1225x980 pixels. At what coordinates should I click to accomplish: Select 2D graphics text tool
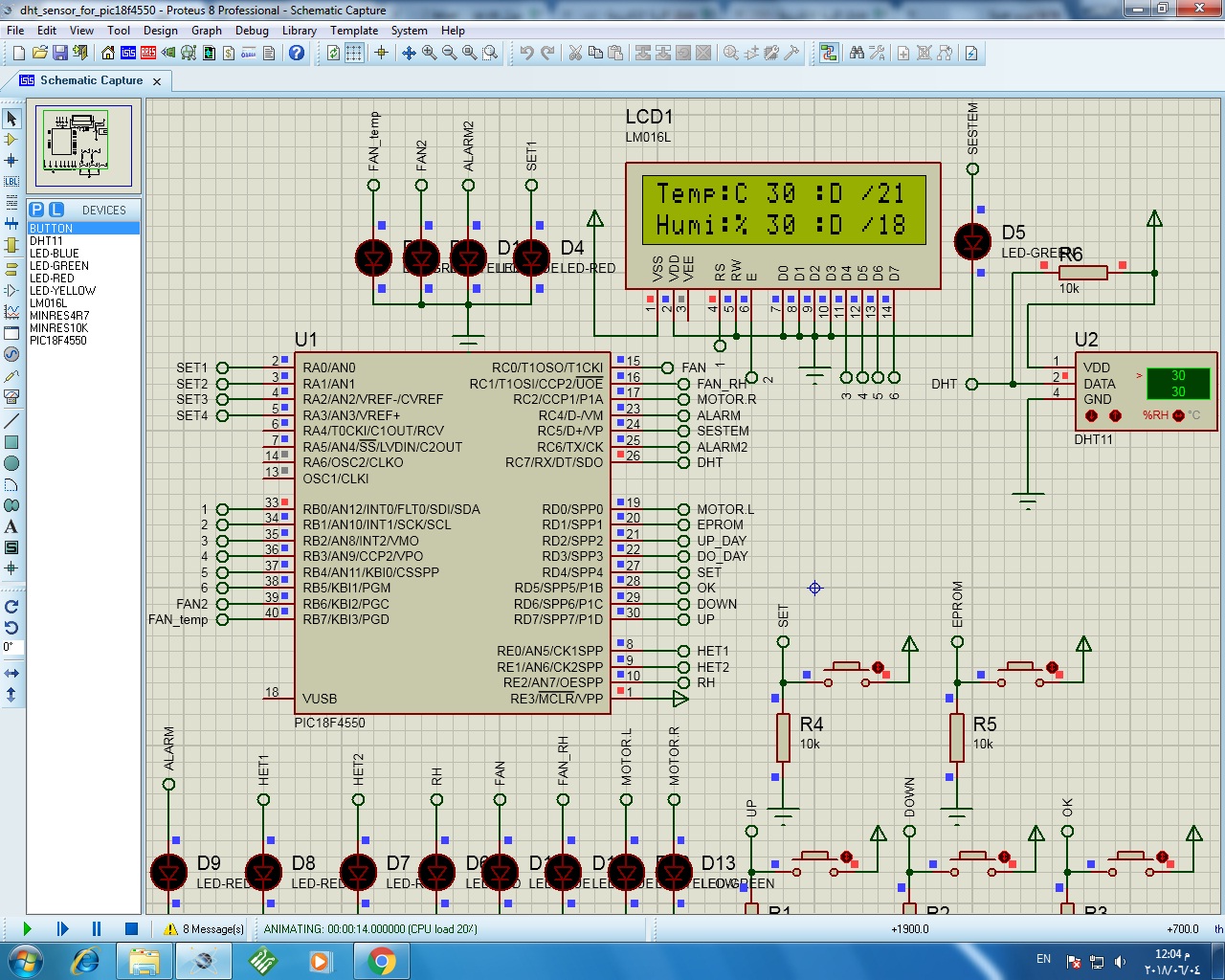click(11, 526)
